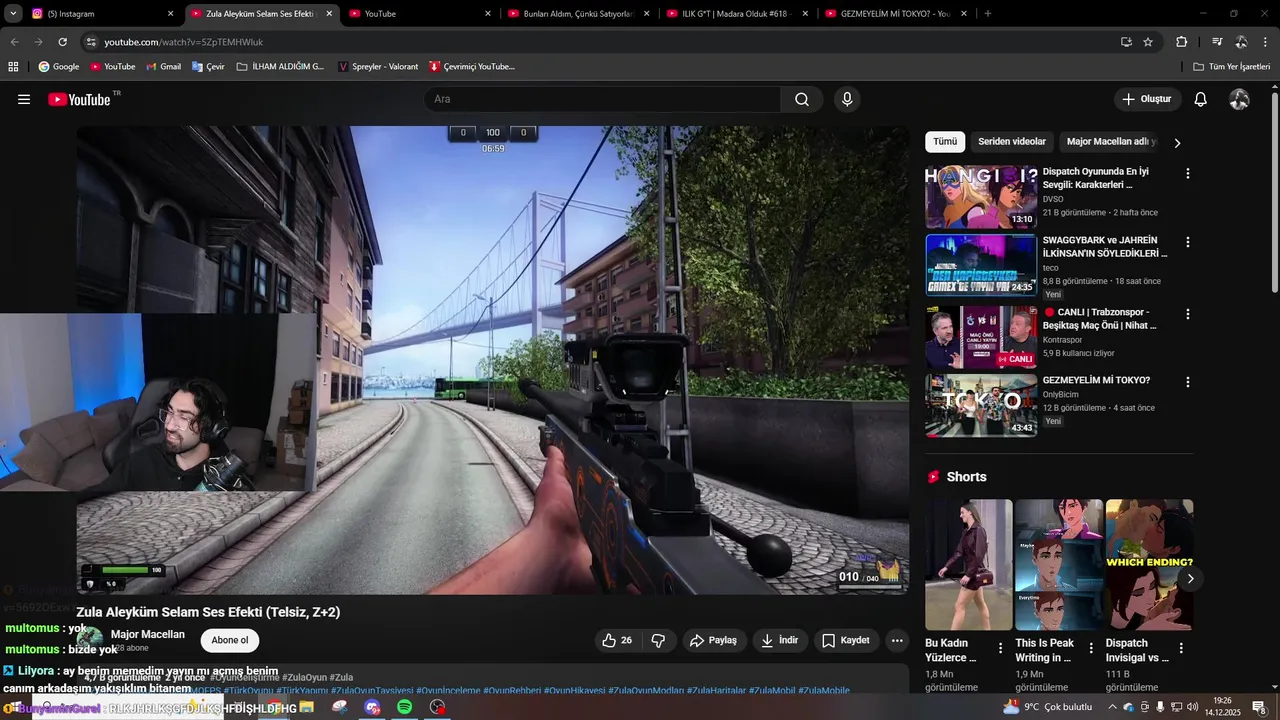Open the account avatar menu on YouTube
This screenshot has width=1280, height=720.
click(x=1239, y=99)
